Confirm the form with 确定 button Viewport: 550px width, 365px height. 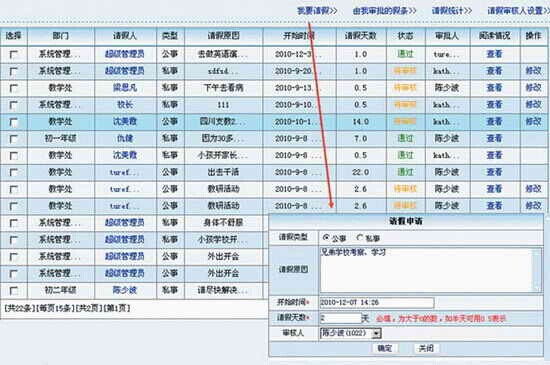[x=385, y=348]
